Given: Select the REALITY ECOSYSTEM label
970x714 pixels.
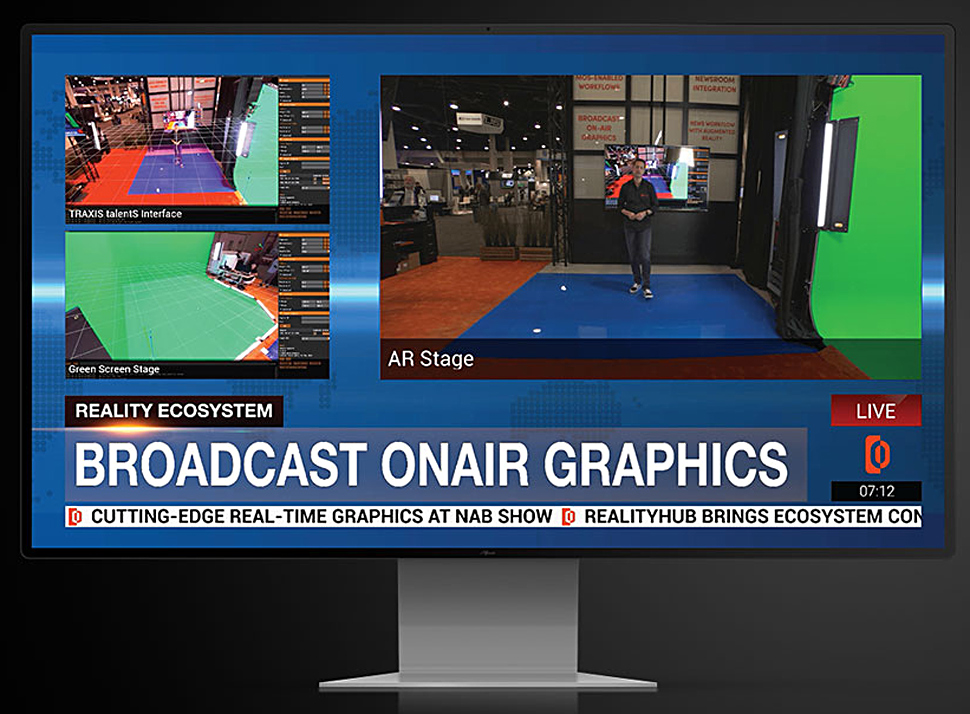Looking at the screenshot, I should click(x=174, y=411).
